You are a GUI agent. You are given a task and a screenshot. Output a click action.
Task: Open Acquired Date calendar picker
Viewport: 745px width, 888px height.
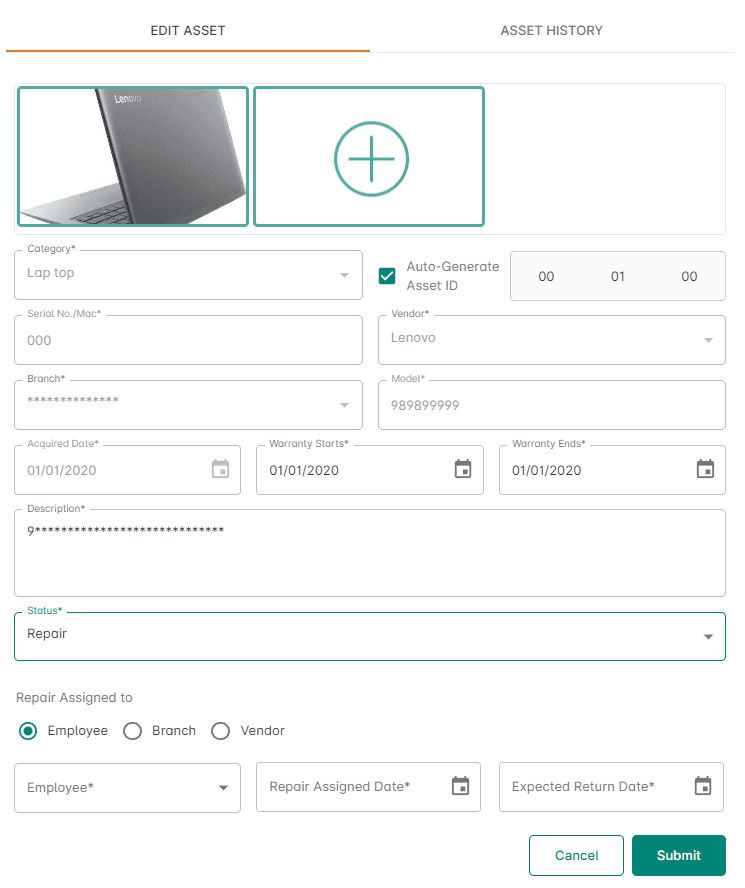220,469
